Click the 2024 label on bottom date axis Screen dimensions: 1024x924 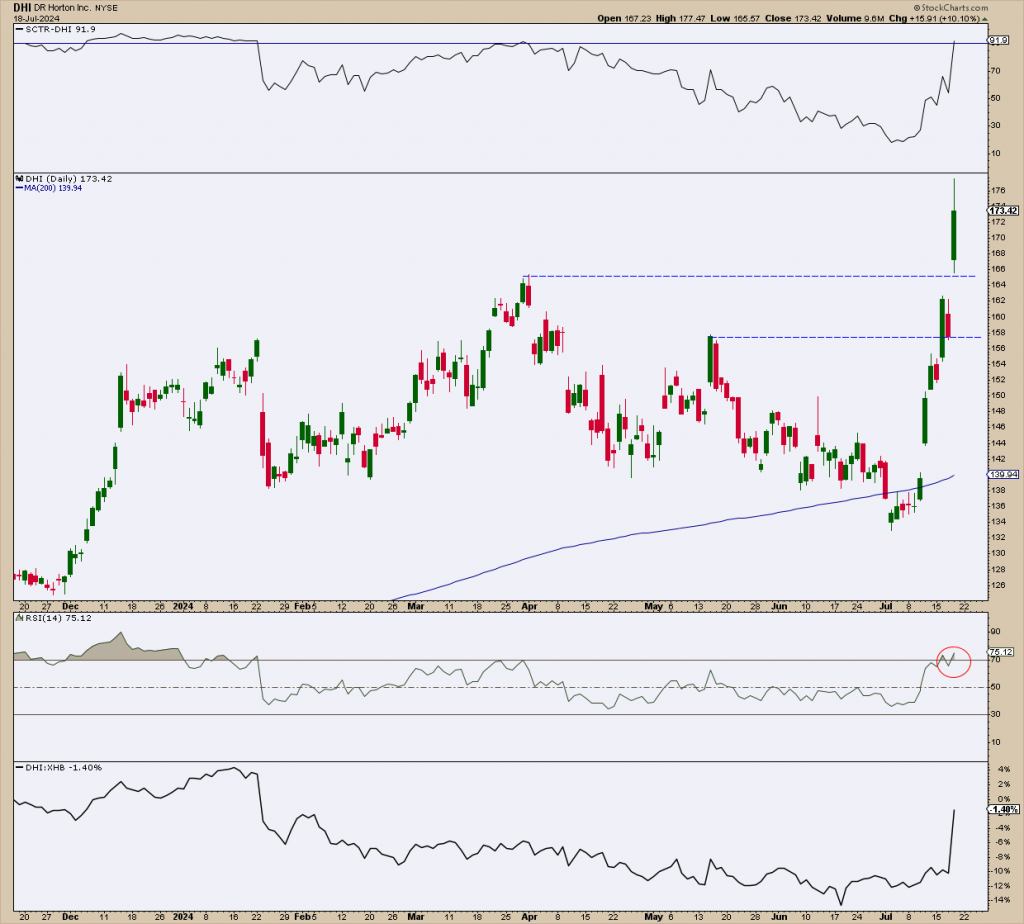pos(183,916)
